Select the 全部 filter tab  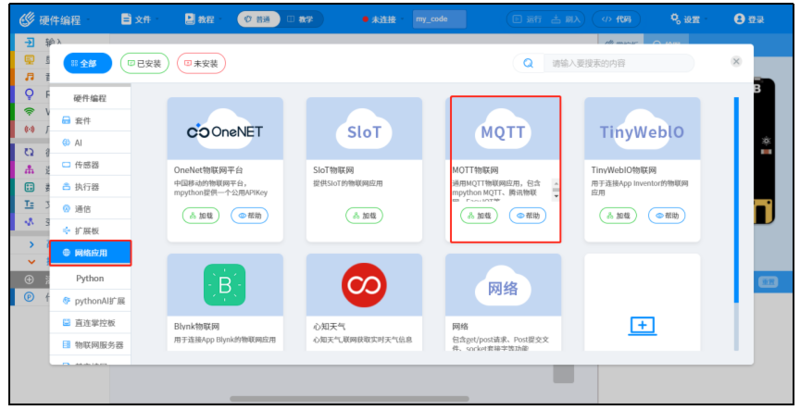87,63
